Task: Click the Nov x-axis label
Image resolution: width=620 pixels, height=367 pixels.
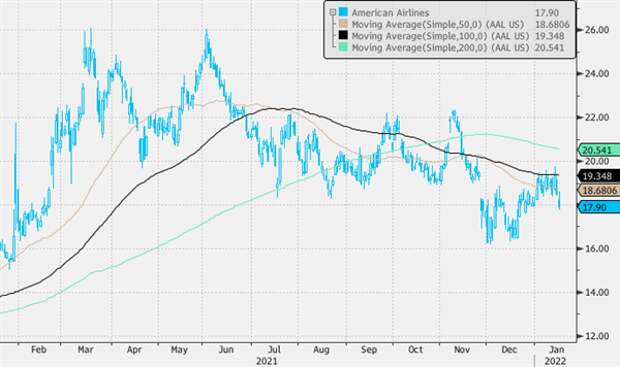Action: (x=462, y=350)
